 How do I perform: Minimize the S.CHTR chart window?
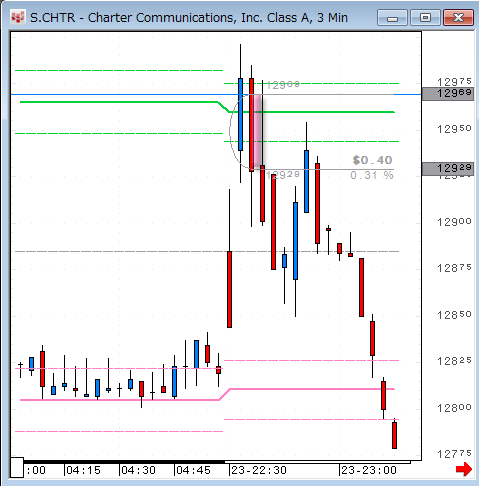coord(392,18)
